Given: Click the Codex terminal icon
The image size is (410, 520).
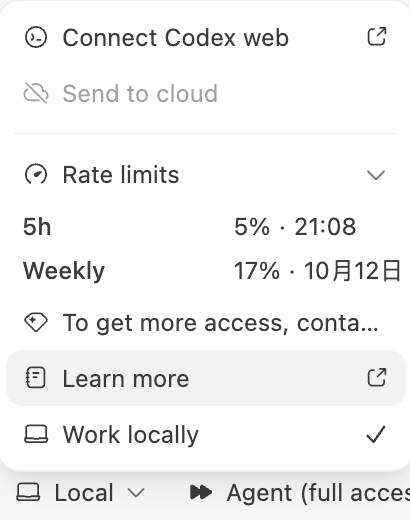Looking at the screenshot, I should (36, 37).
